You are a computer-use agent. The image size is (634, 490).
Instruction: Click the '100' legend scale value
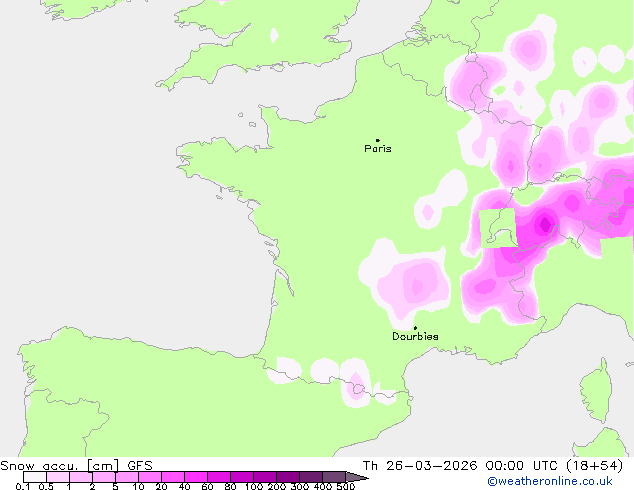pos(254,486)
